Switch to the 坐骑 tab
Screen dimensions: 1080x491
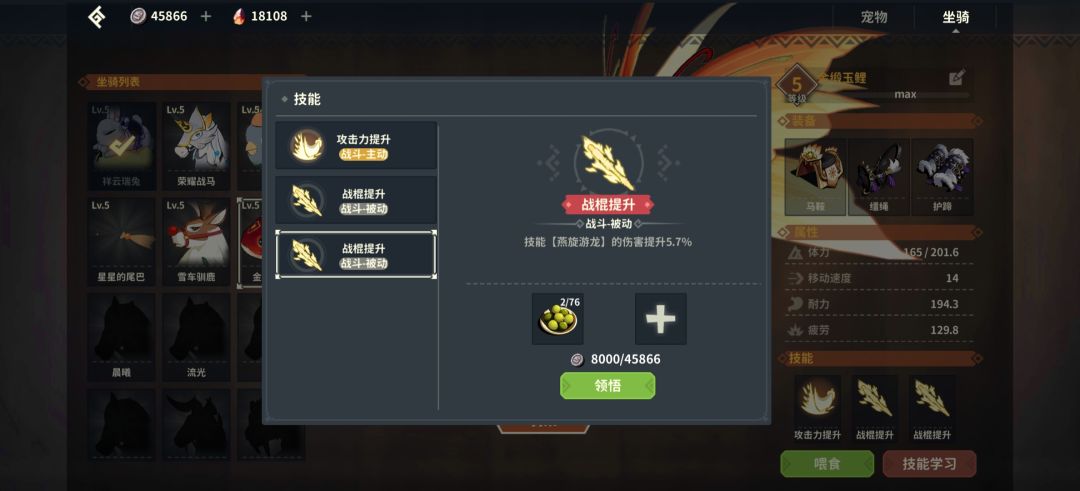[x=955, y=17]
